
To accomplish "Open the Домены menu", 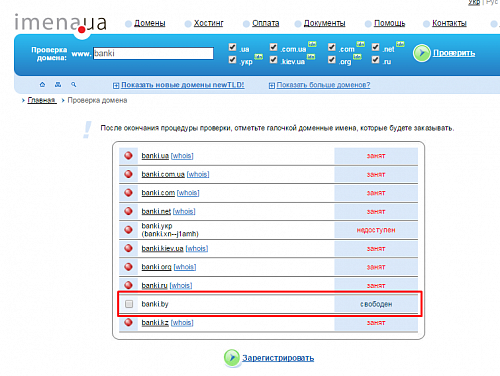I will (x=149, y=23).
